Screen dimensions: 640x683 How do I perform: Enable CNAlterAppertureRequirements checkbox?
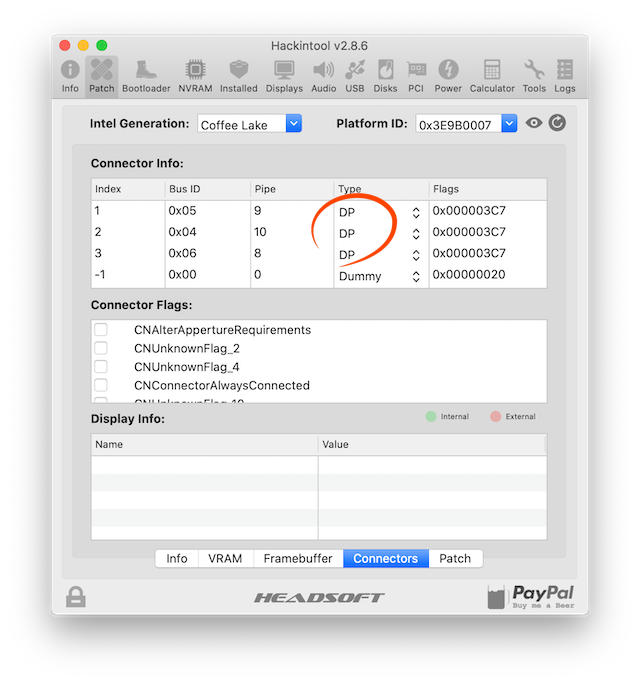[x=101, y=330]
